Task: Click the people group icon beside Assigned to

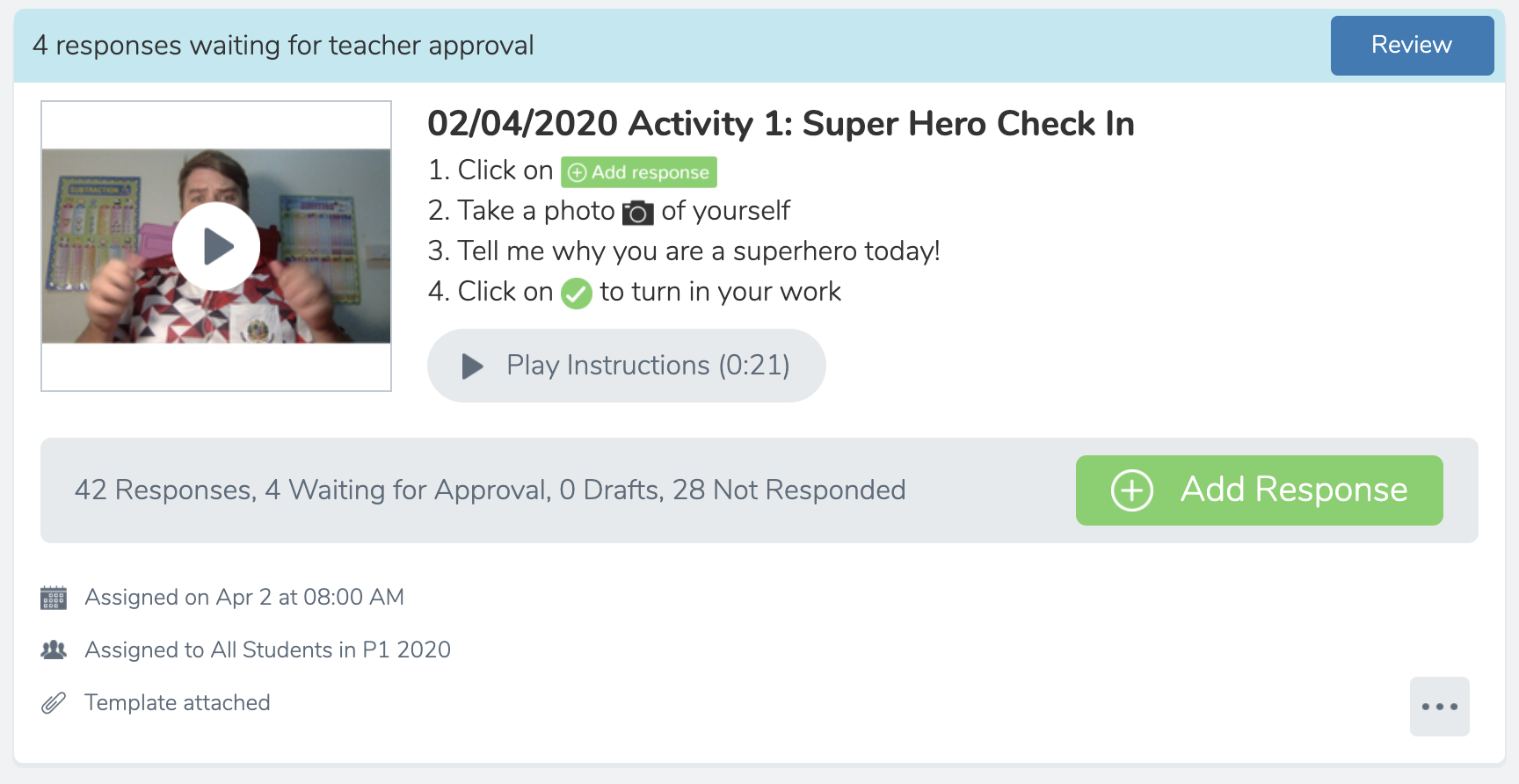Action: [x=54, y=650]
